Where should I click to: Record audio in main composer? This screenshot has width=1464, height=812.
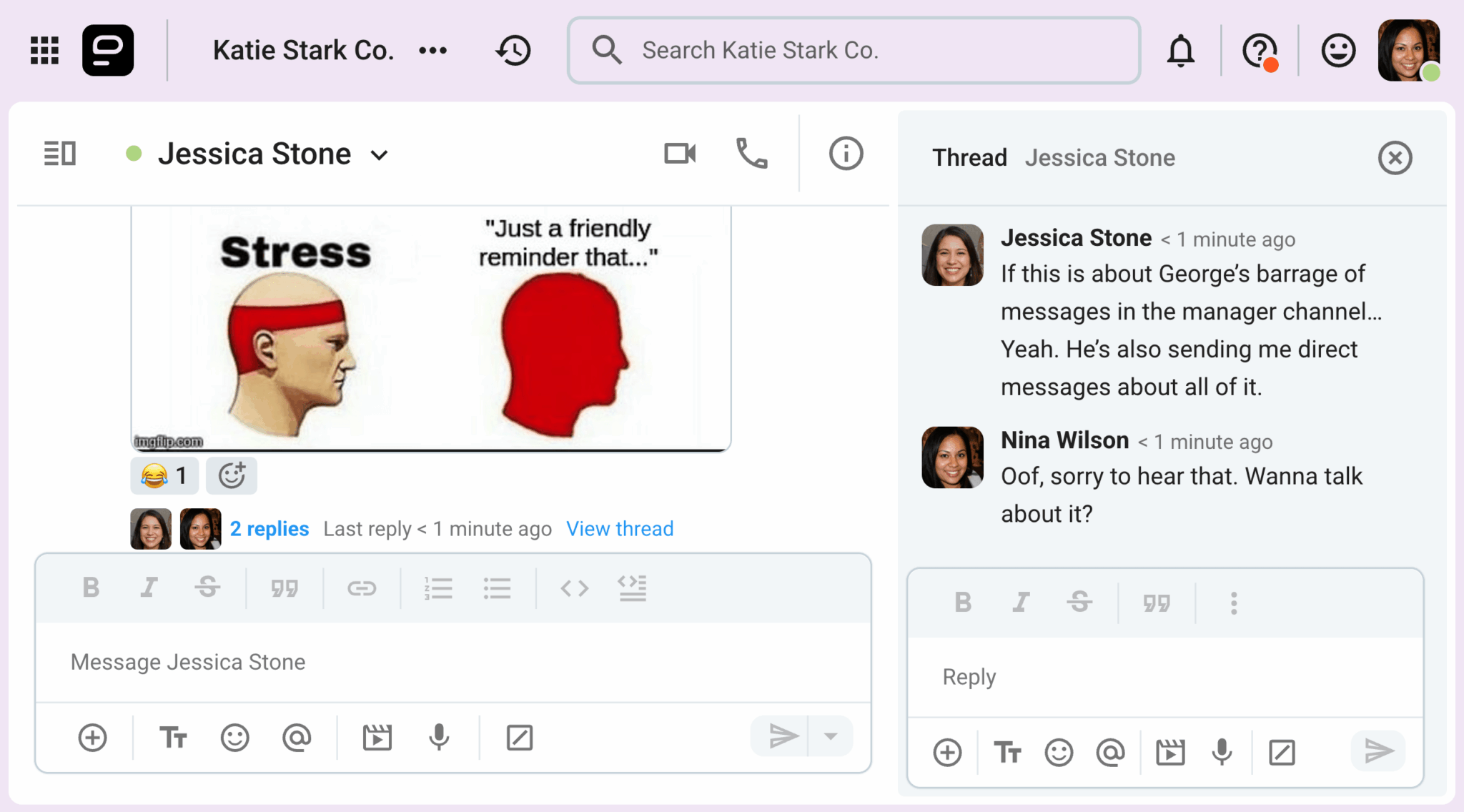point(439,738)
